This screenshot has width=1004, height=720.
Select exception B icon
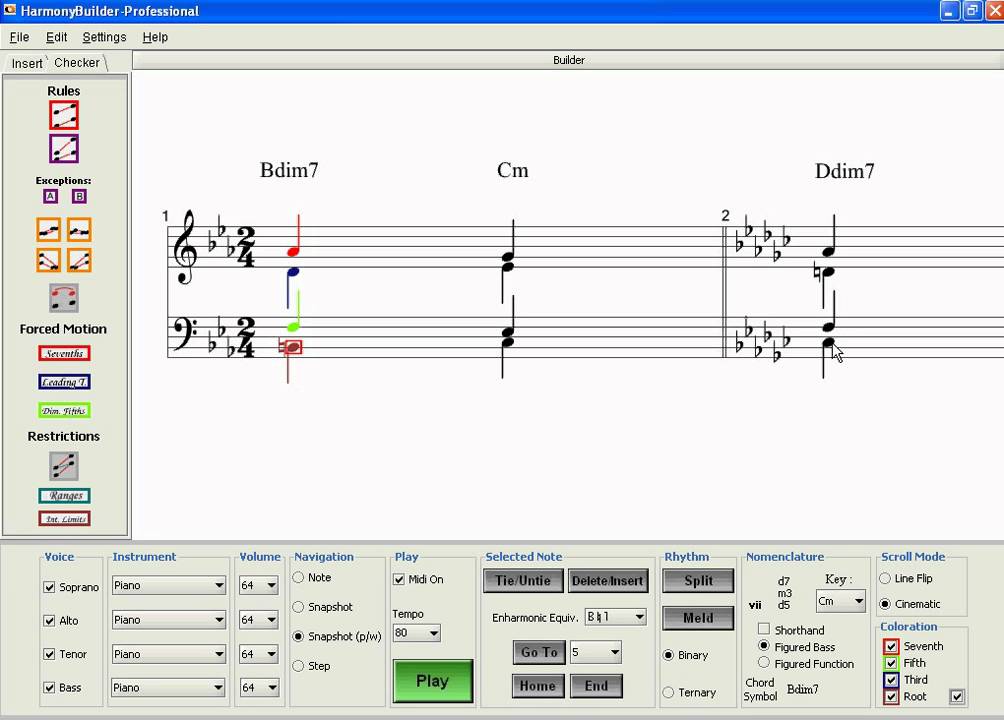79,197
